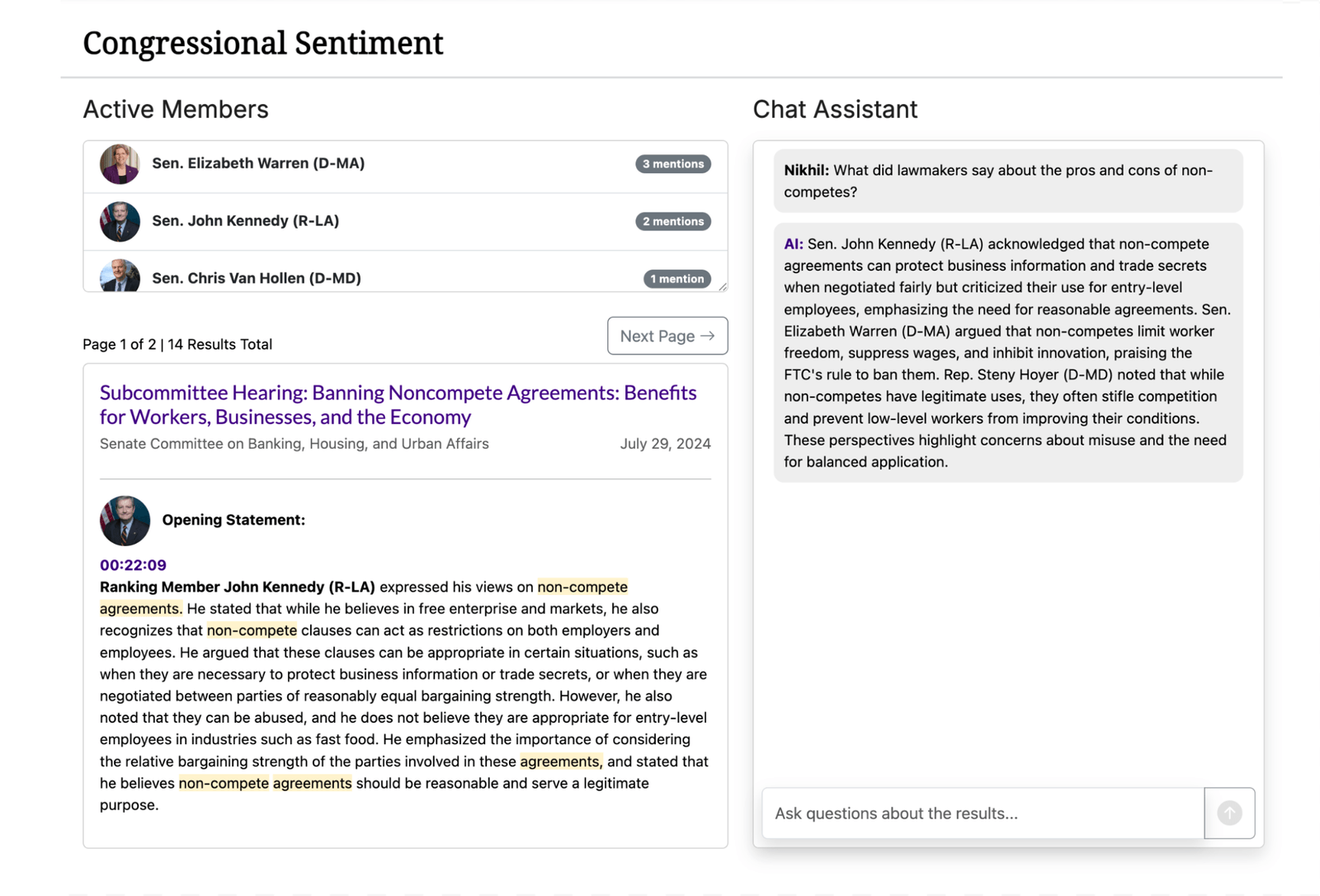Toggle the highlighted word agreements near bargaining strength
The height and width of the screenshot is (896, 1320).
pyautogui.click(x=560, y=761)
